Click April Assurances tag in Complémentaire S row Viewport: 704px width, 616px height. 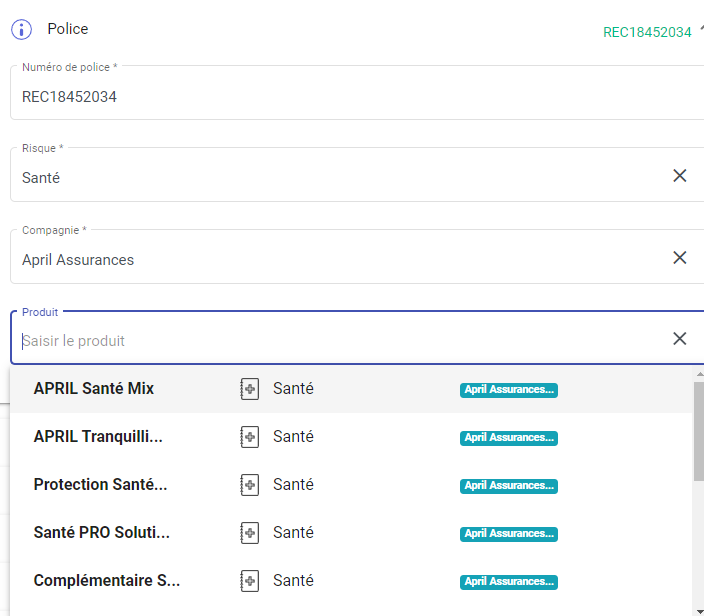click(509, 582)
